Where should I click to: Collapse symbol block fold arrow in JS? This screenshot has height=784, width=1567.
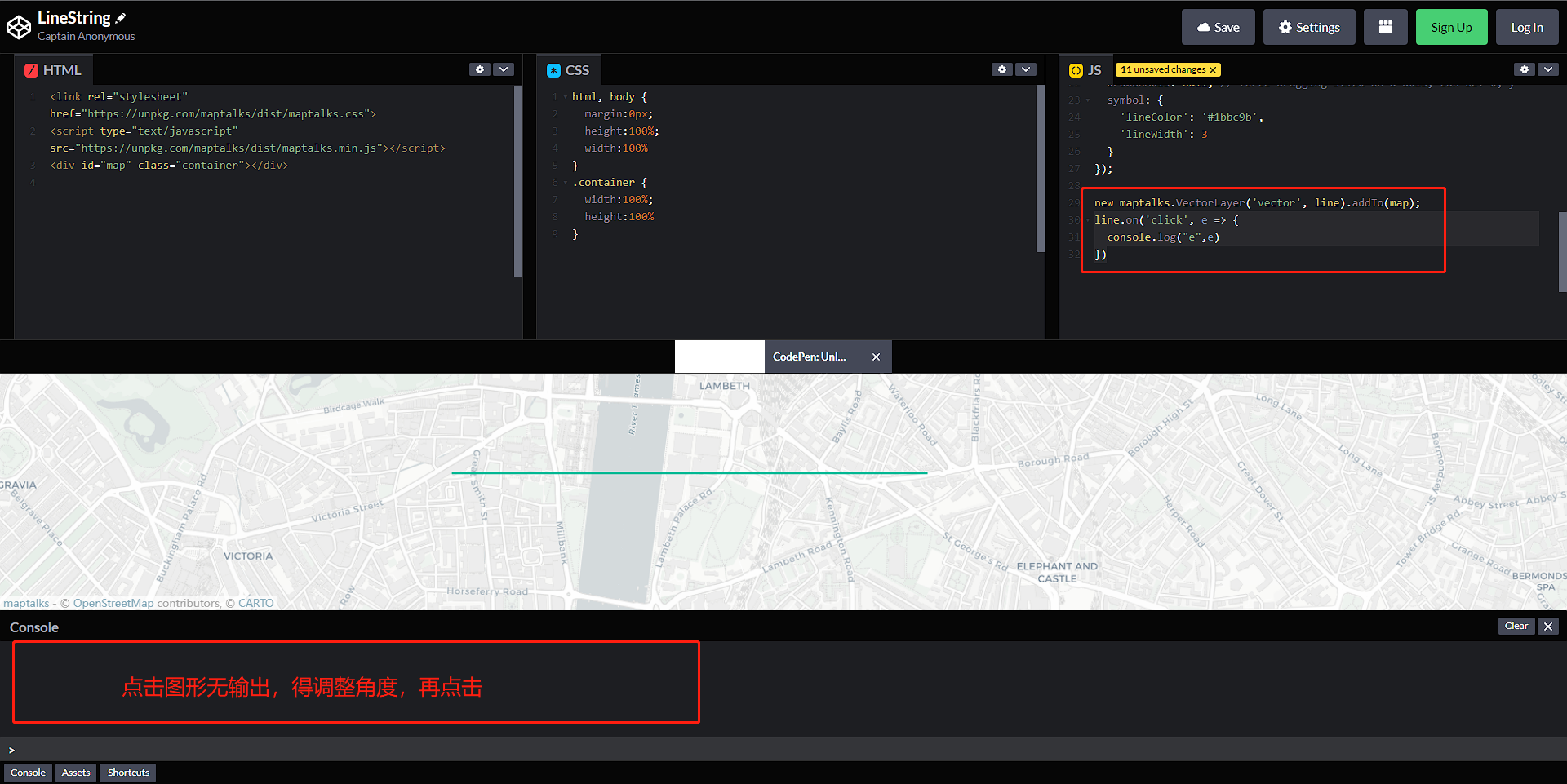1088,100
